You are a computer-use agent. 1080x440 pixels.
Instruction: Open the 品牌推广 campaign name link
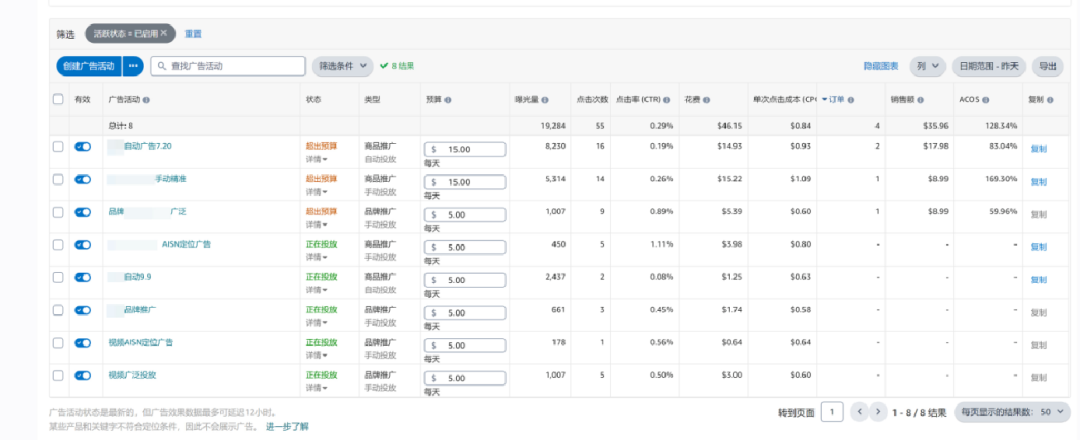[140, 310]
